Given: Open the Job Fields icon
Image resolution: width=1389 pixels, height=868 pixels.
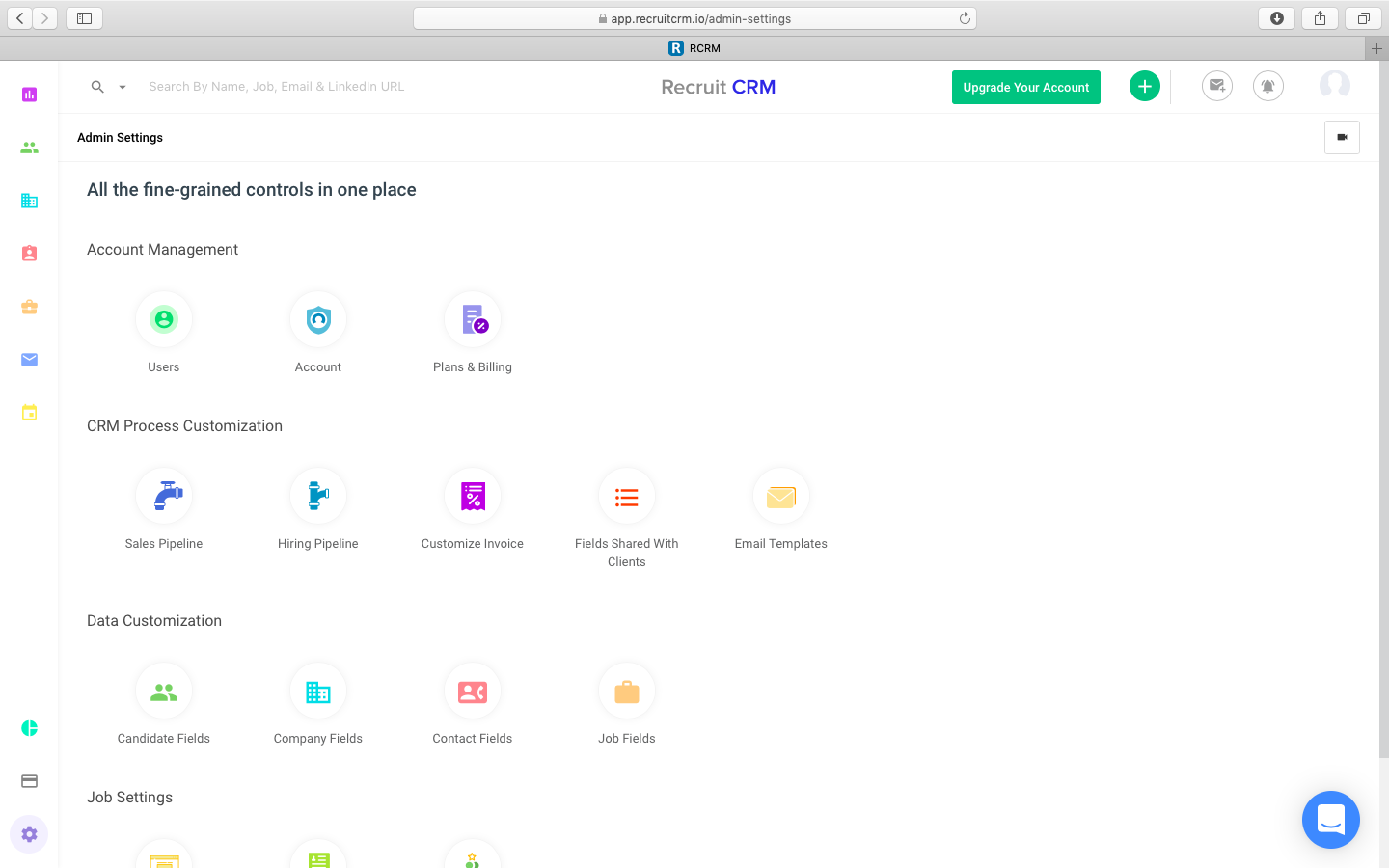Looking at the screenshot, I should pos(627,691).
